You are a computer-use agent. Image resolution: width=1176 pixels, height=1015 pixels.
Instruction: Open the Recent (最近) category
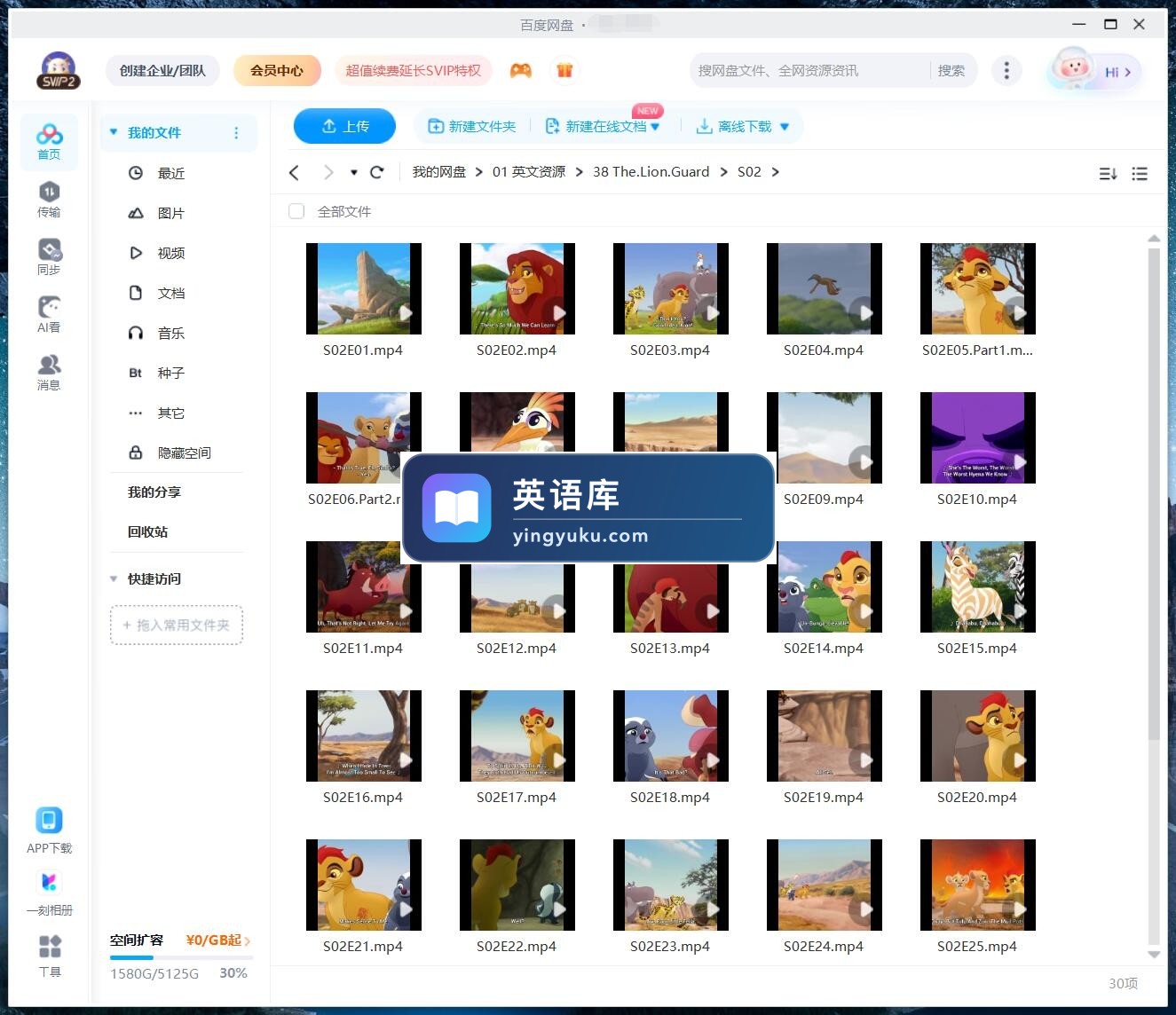[x=171, y=173]
